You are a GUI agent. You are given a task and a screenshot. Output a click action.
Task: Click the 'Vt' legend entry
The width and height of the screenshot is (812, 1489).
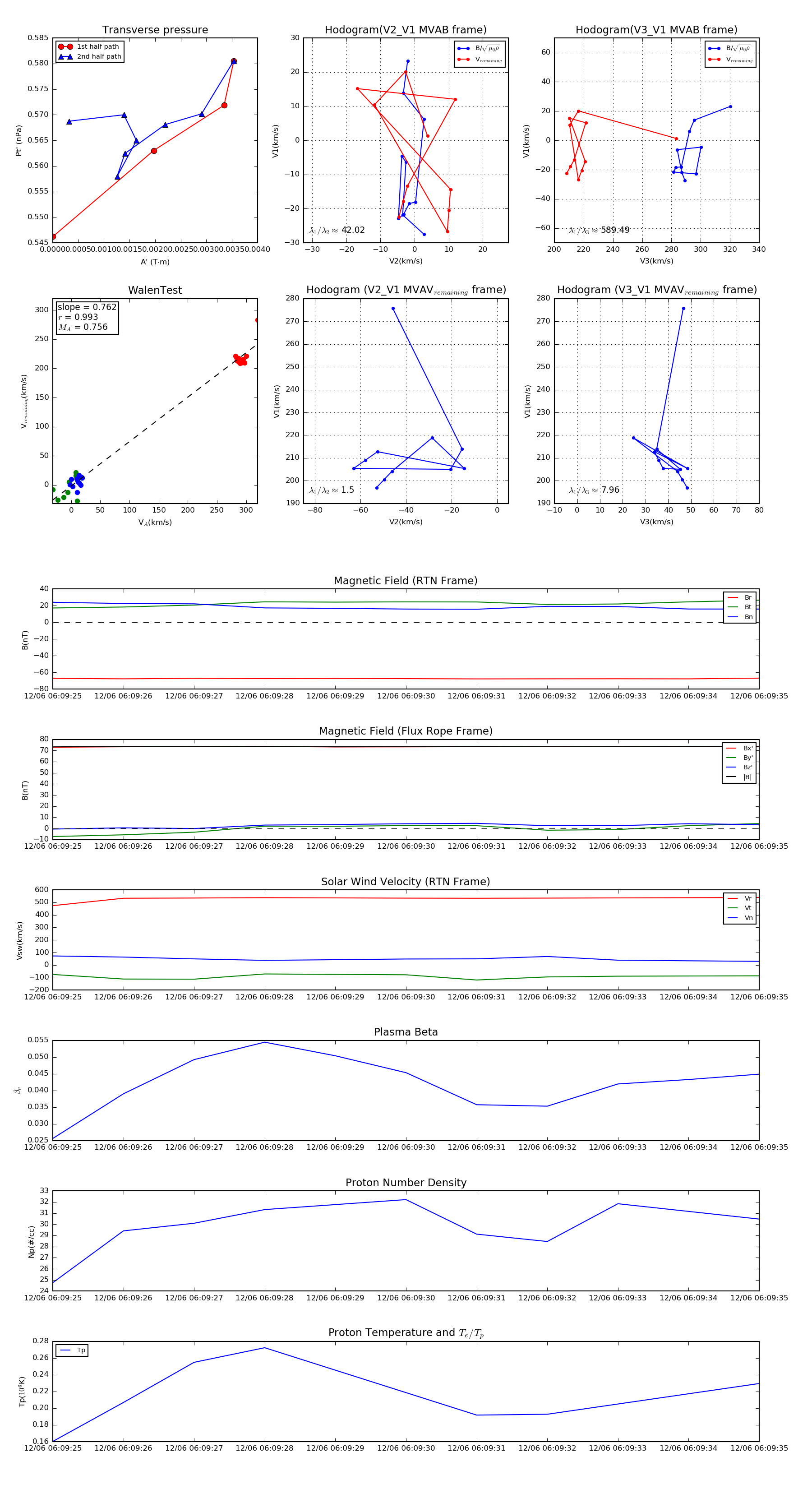[x=740, y=908]
